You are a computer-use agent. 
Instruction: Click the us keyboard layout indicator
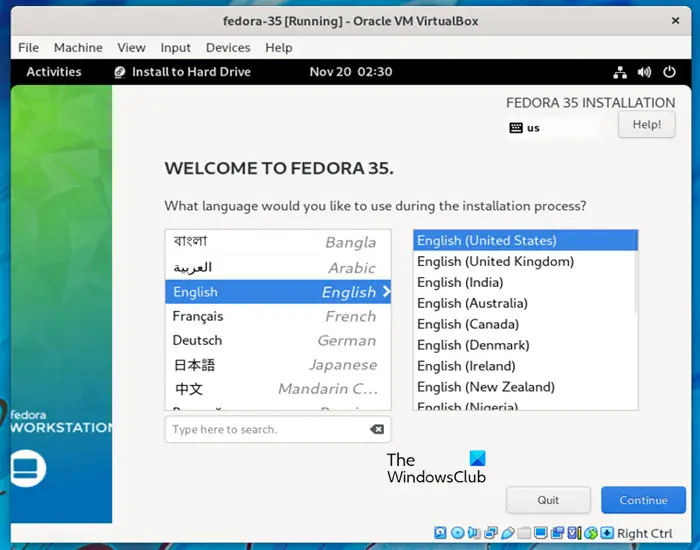525,128
